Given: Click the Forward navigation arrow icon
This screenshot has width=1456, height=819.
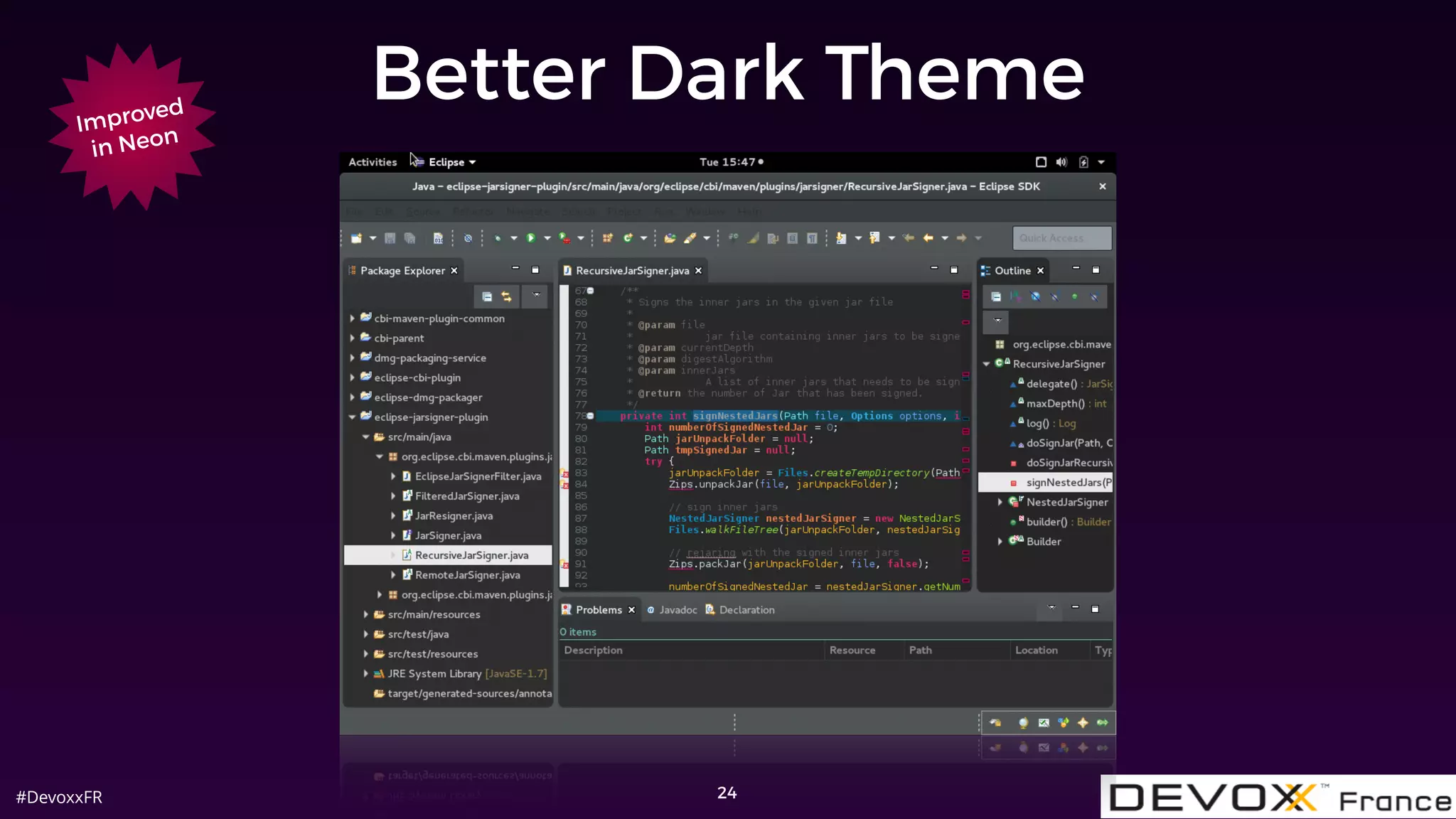Looking at the screenshot, I should [961, 238].
